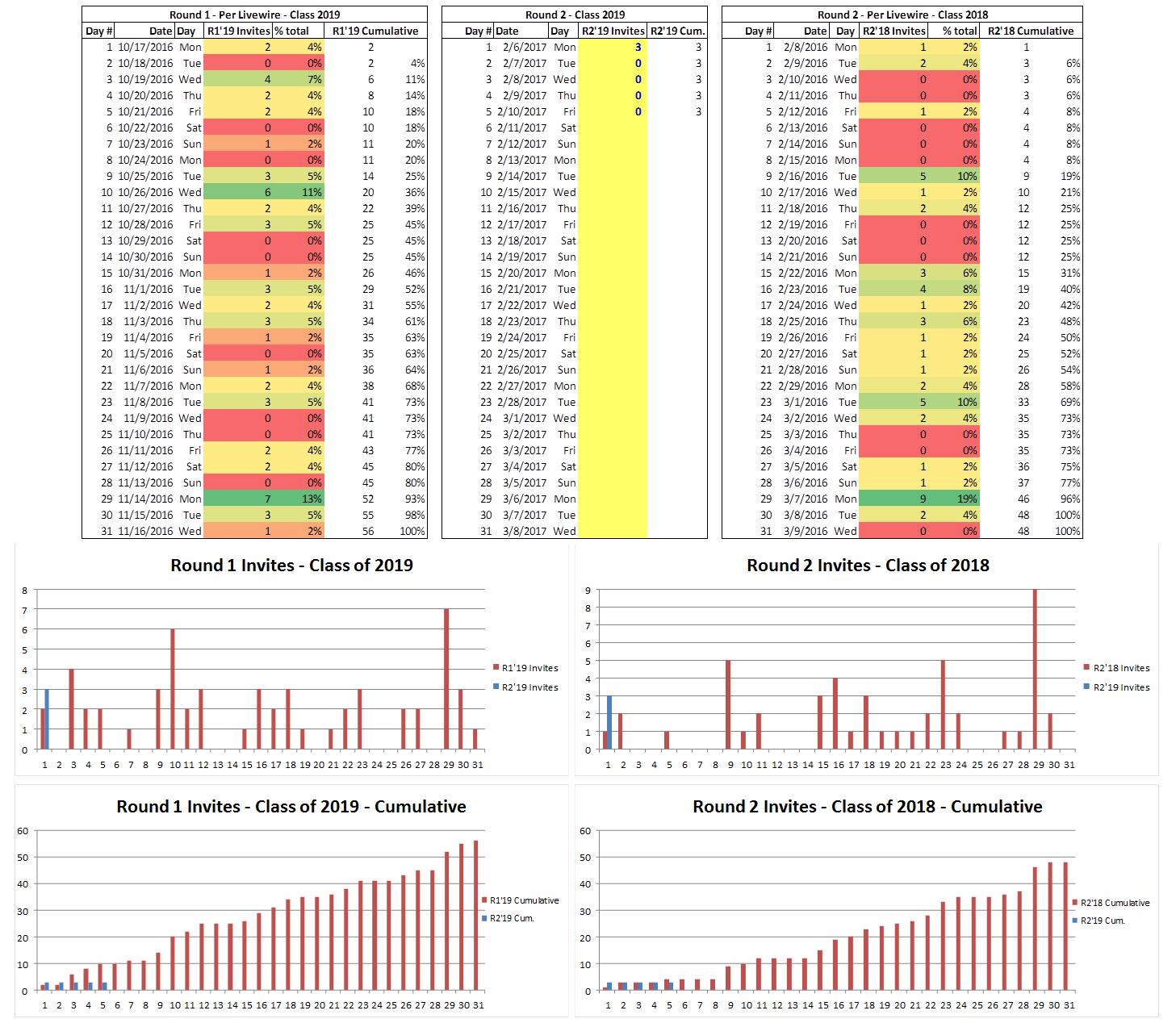The image size is (1176, 1023).
Task: Click the "Round 1 - Per Livewire - Class 2019" table title
Action: coord(254,15)
